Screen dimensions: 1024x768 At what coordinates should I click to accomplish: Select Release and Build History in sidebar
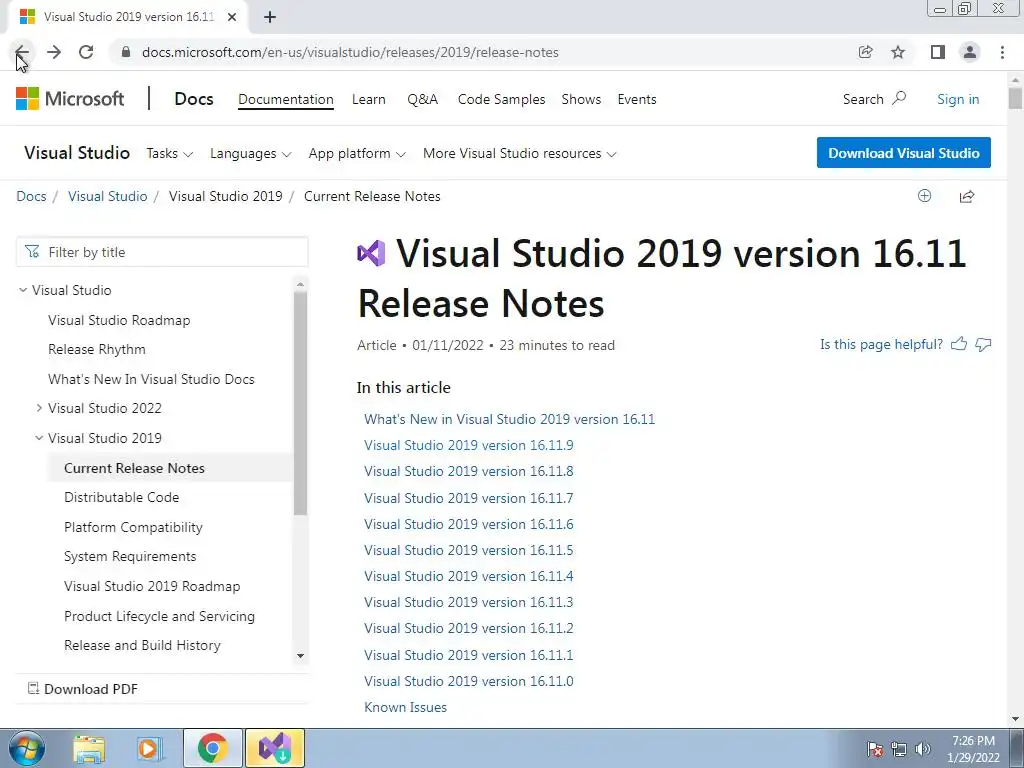[142, 645]
